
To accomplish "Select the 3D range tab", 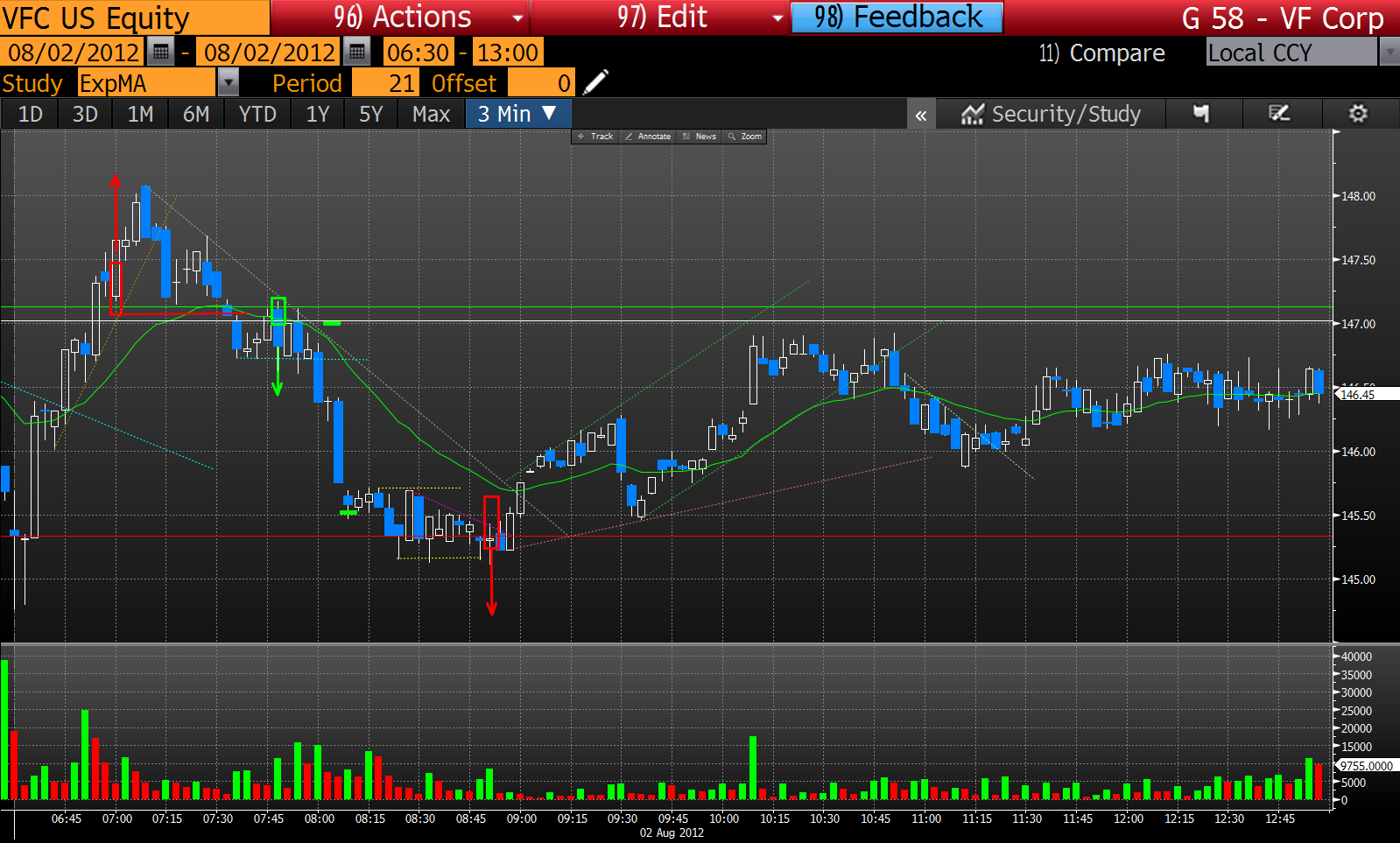I will (x=85, y=114).
